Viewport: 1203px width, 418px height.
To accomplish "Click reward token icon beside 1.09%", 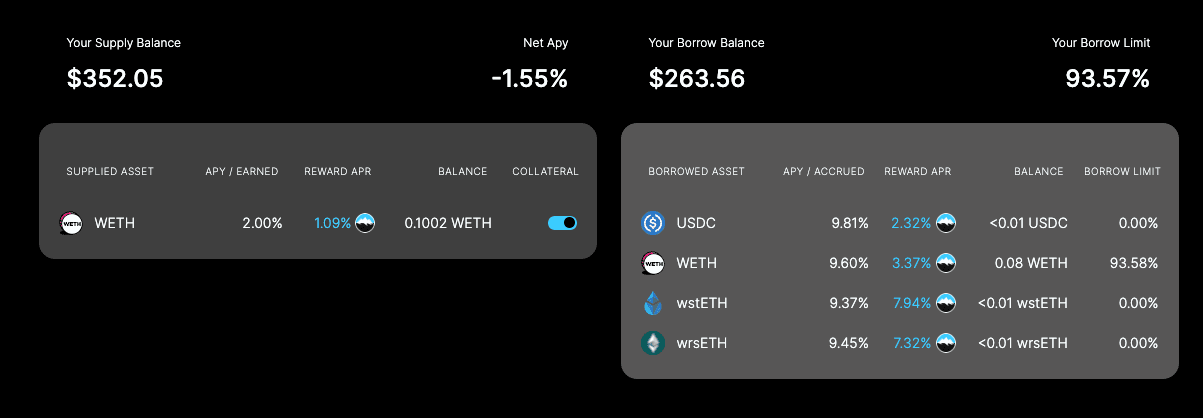I will click(x=365, y=223).
